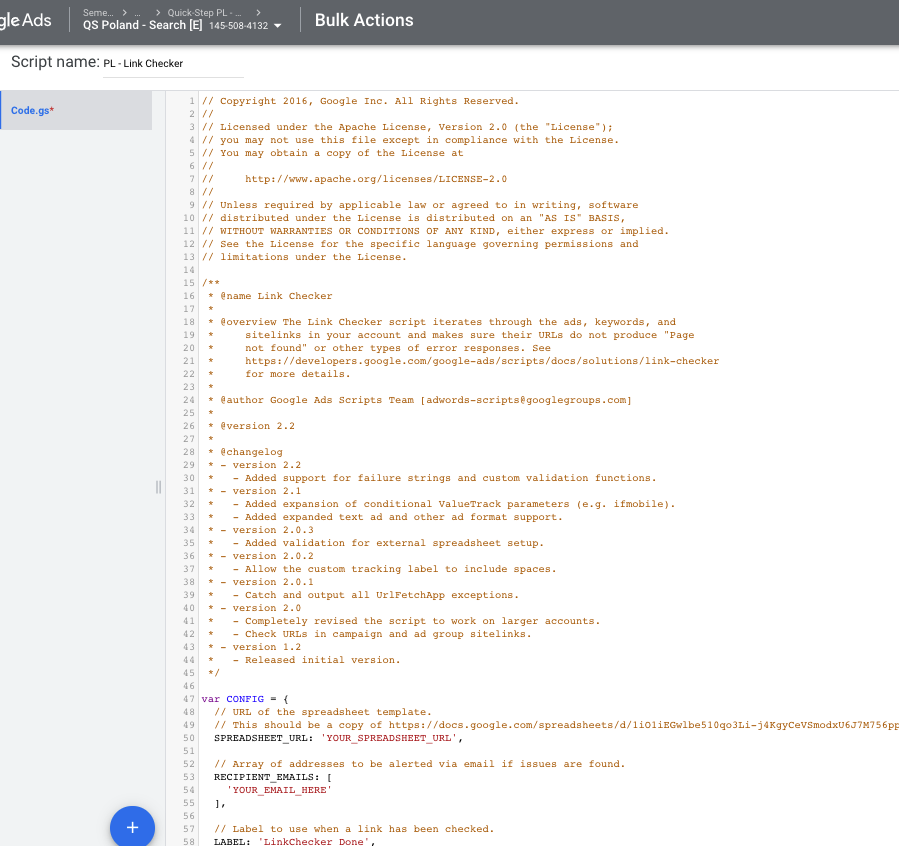Click the sidebar resize handle

[x=158, y=487]
